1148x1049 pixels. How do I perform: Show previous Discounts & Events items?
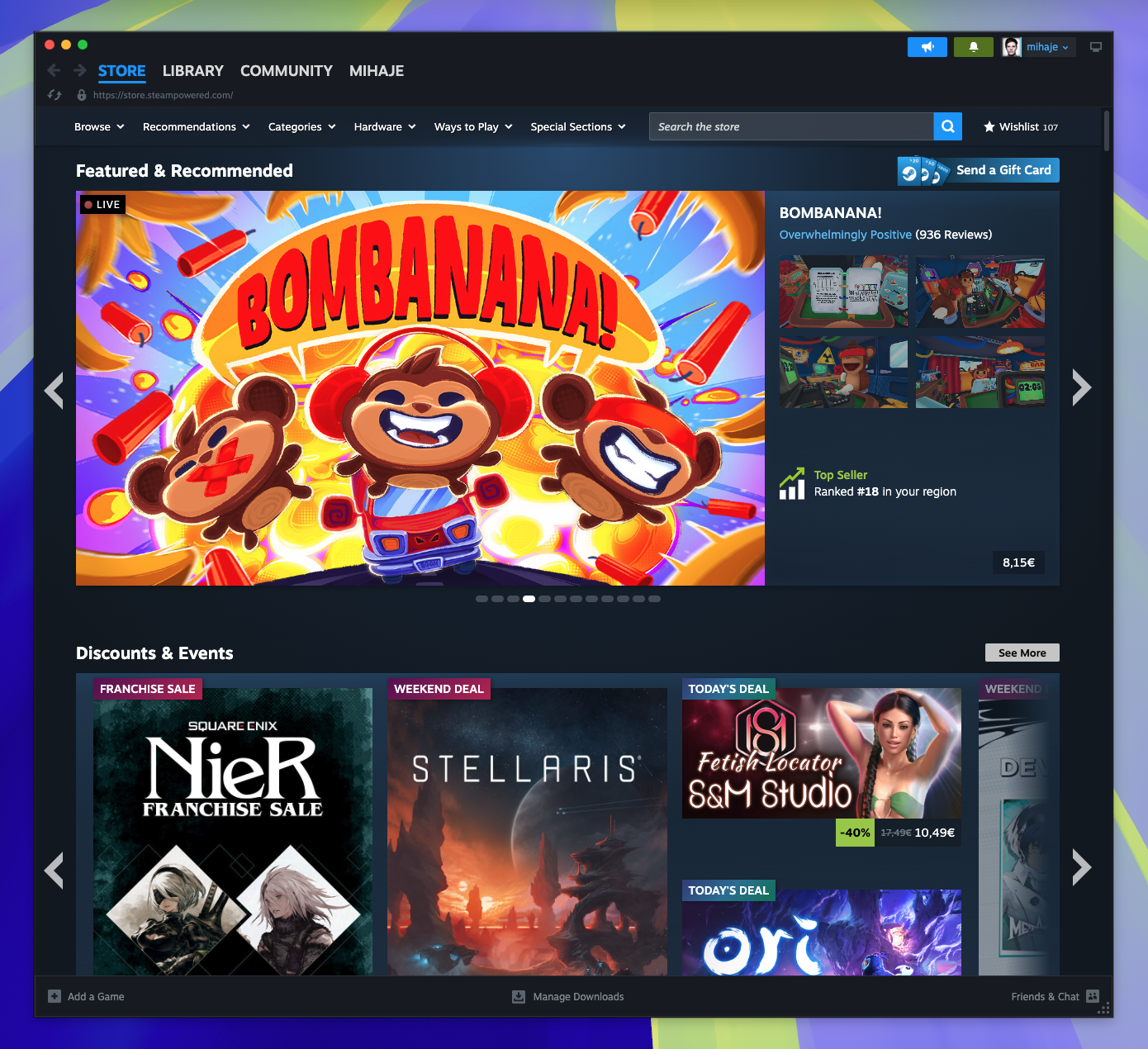[55, 871]
